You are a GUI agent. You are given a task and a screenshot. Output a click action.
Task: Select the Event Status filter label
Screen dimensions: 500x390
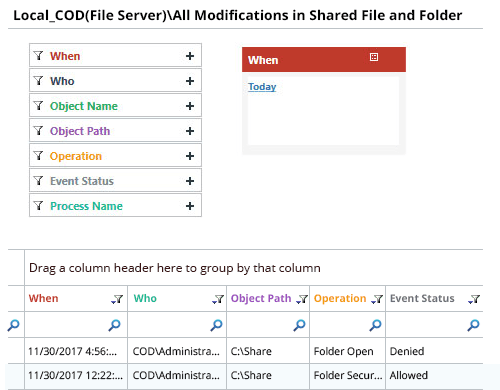pos(82,181)
